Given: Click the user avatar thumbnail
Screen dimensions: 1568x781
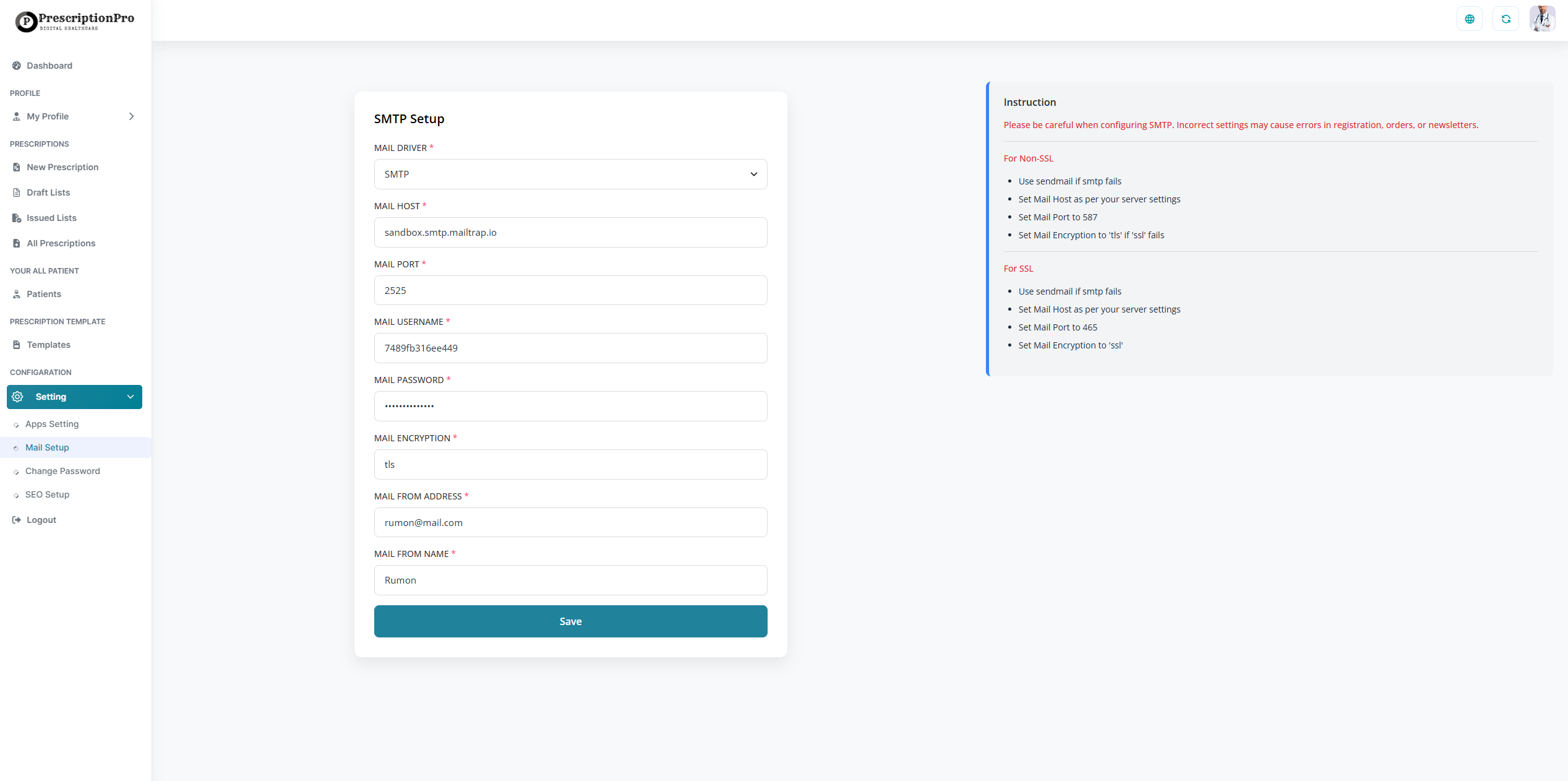Looking at the screenshot, I should 1543,19.
